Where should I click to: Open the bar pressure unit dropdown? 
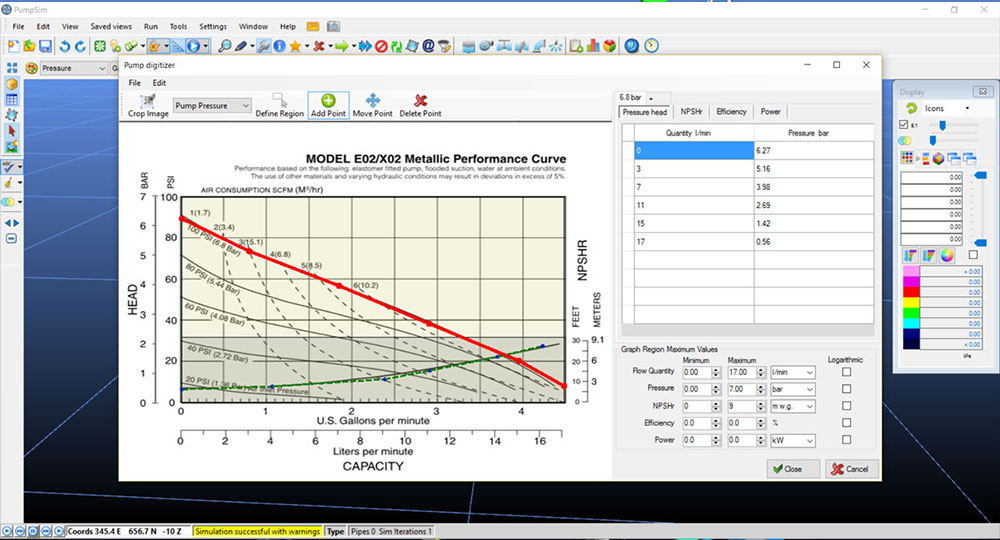coord(793,389)
